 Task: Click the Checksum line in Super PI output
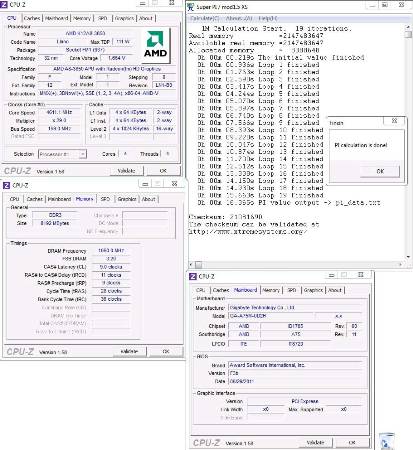click(x=226, y=217)
